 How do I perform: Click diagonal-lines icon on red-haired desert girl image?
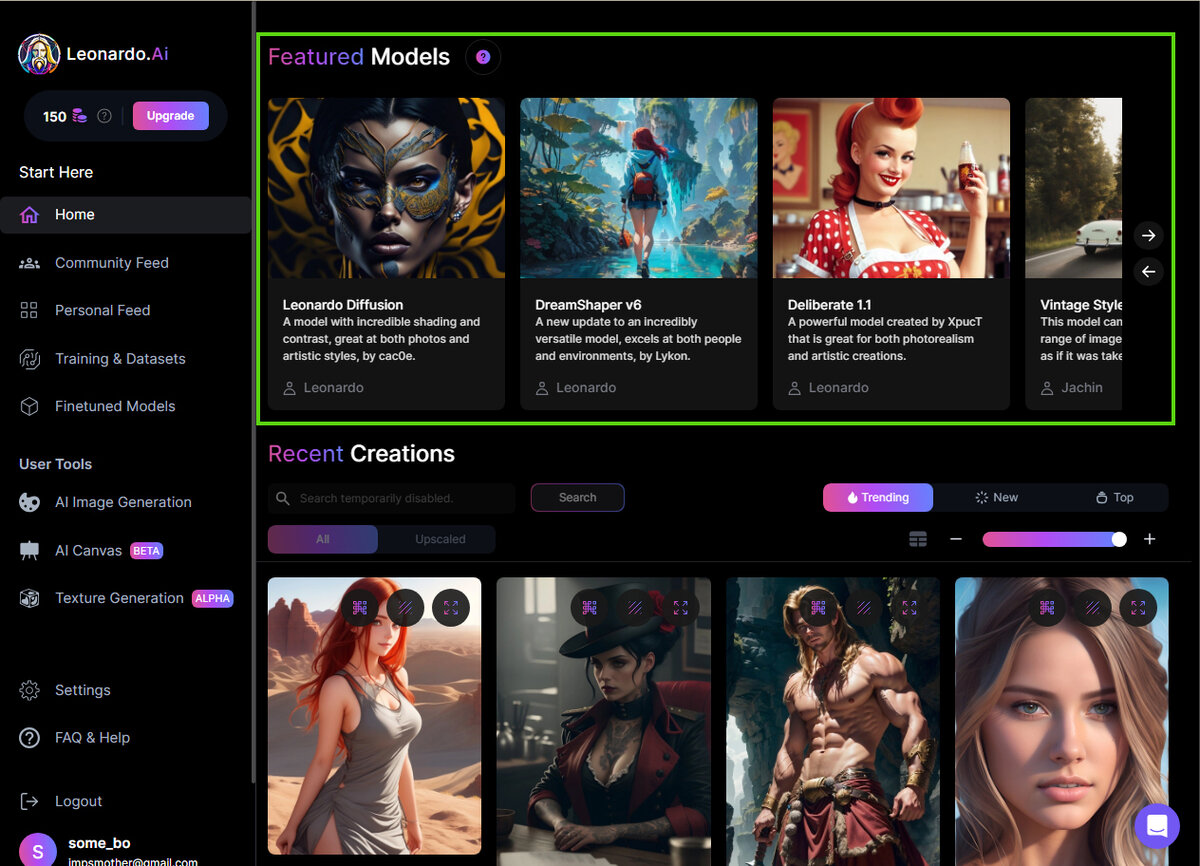pyautogui.click(x=405, y=607)
